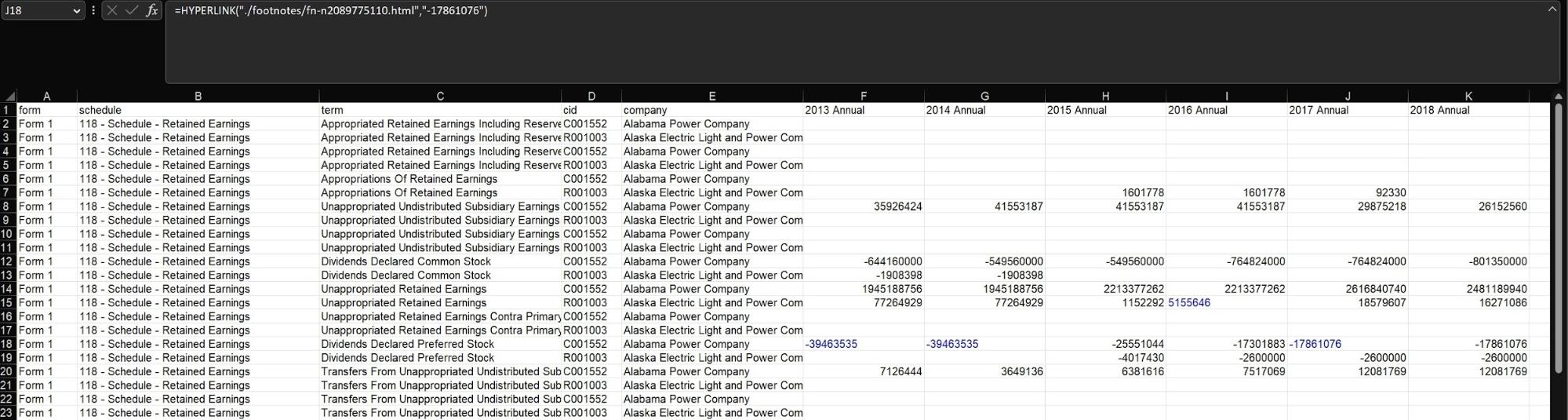Select 'Dividends Declared Common Stock' in row 12

(x=440, y=261)
